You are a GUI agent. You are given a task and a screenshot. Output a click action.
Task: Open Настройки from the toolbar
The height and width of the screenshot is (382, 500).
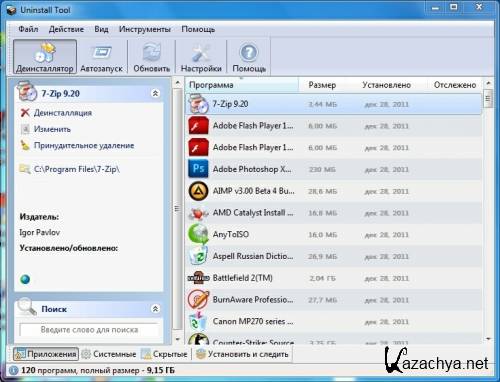click(x=201, y=57)
